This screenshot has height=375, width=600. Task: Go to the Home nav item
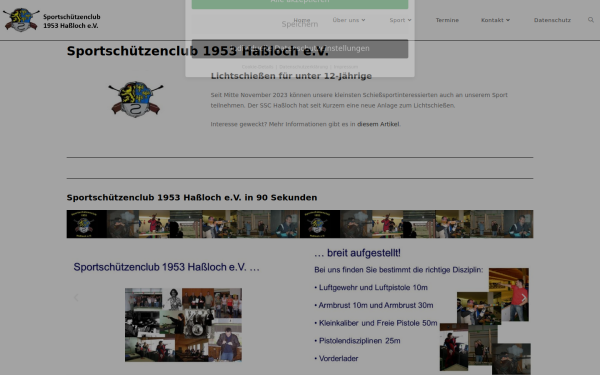[302, 20]
